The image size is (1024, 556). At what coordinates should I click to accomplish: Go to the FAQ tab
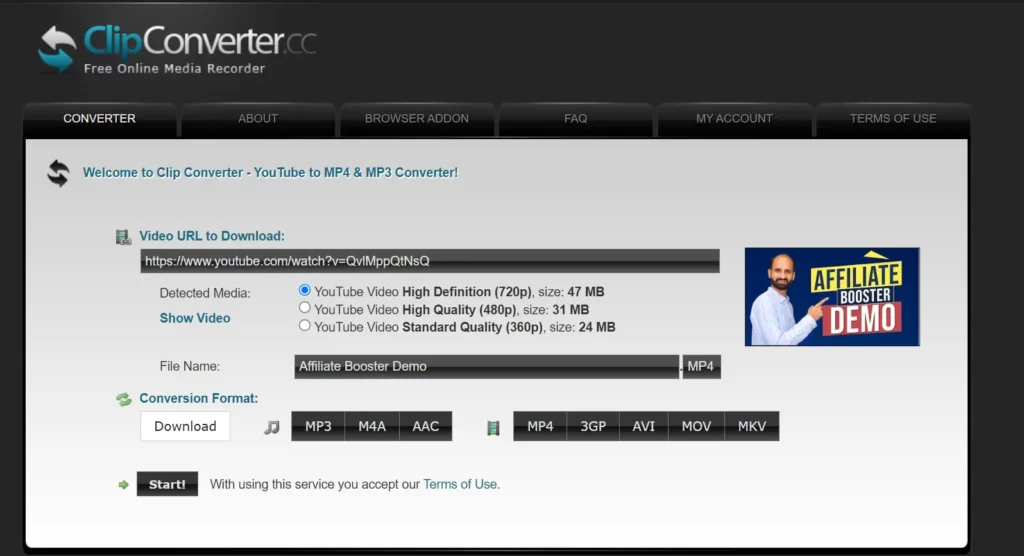[575, 119]
